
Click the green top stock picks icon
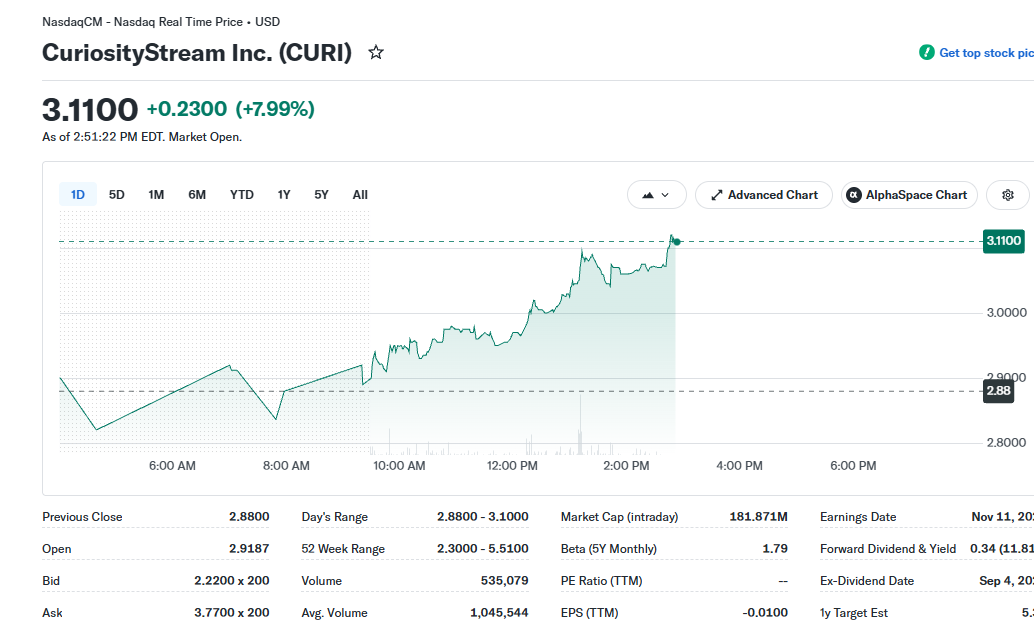click(927, 53)
